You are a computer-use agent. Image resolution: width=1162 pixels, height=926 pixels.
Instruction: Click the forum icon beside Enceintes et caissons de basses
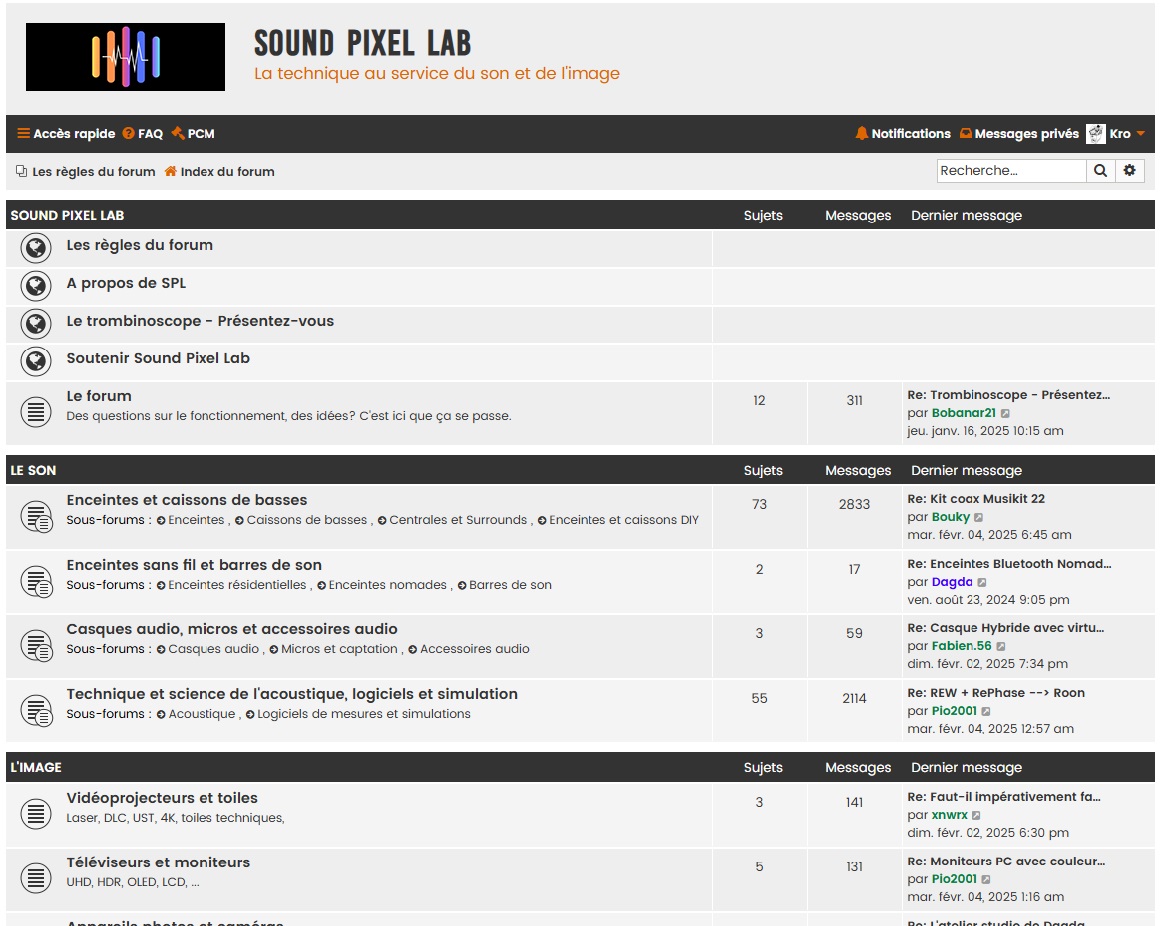pyautogui.click(x=36, y=517)
